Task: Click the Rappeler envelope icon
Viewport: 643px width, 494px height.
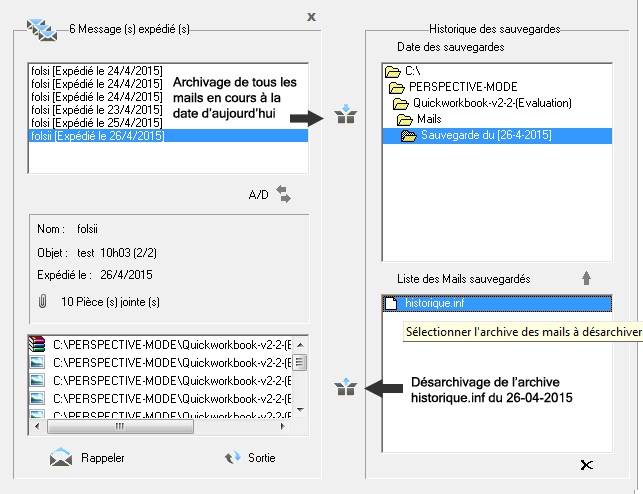Action: pyautogui.click(x=61, y=458)
